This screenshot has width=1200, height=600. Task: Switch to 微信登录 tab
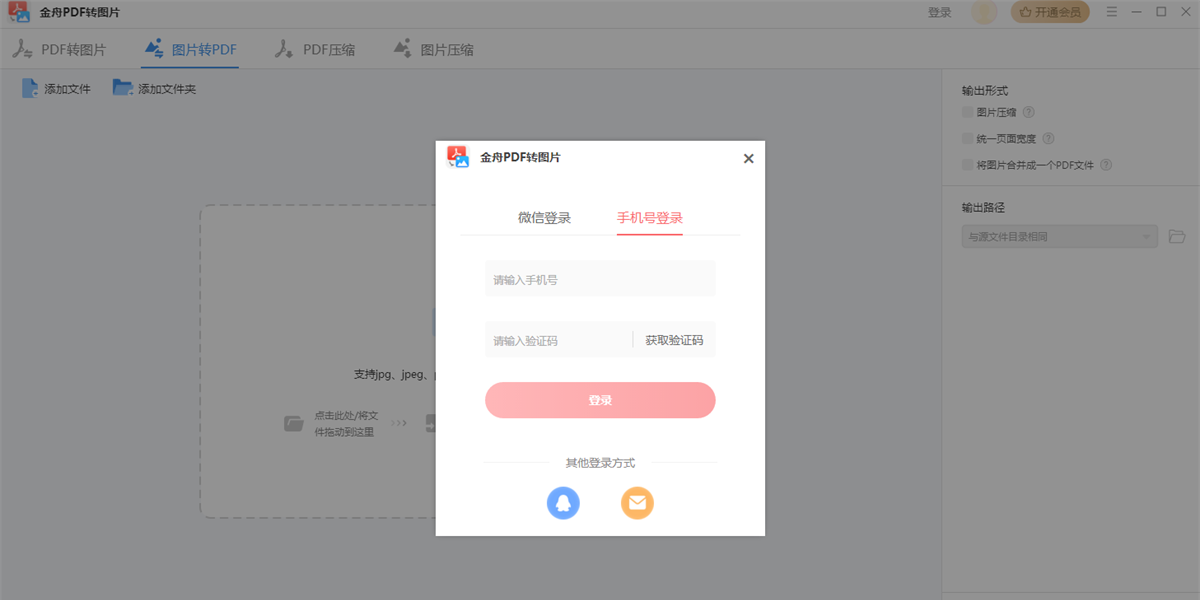[544, 218]
